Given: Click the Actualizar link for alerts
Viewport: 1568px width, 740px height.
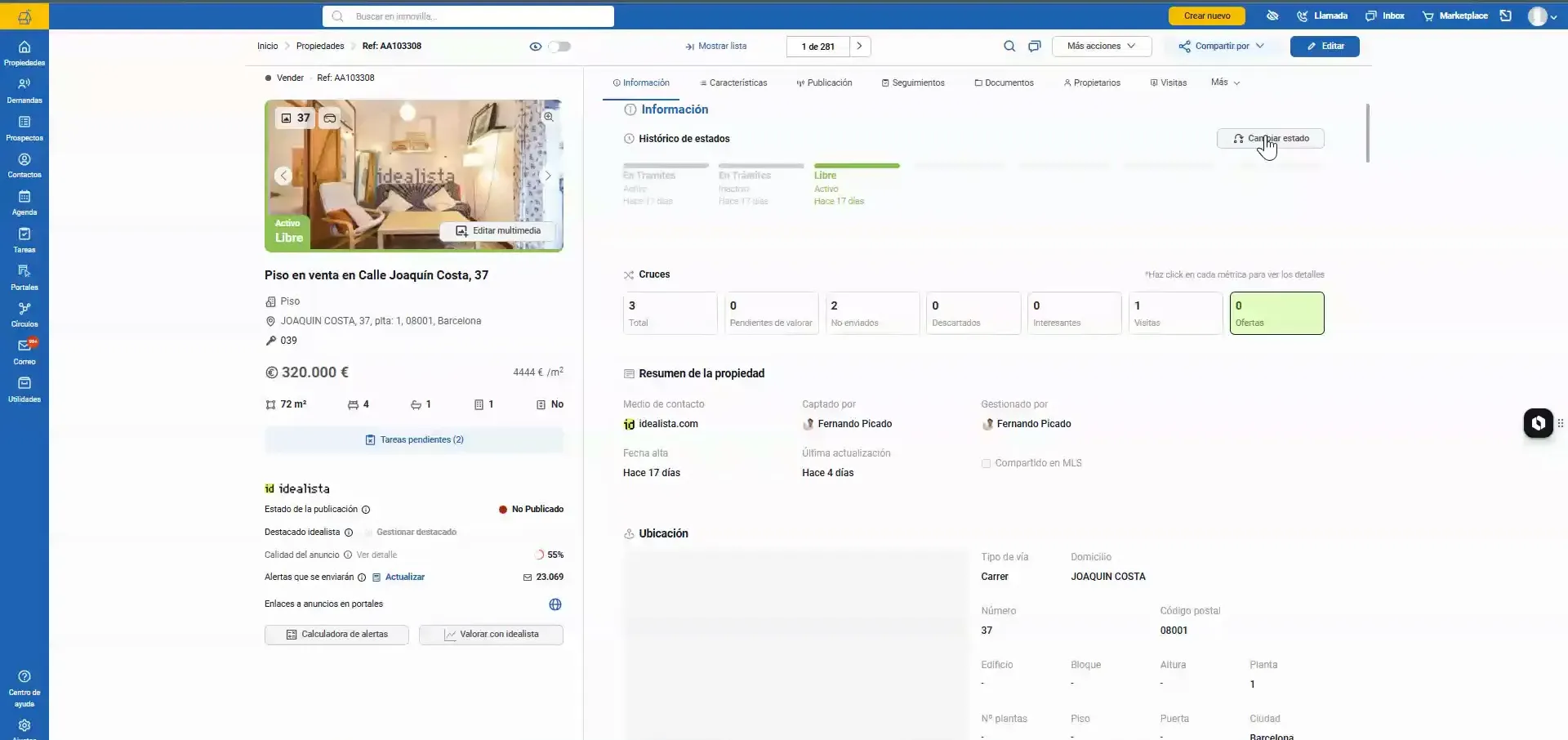Looking at the screenshot, I should click(399, 577).
